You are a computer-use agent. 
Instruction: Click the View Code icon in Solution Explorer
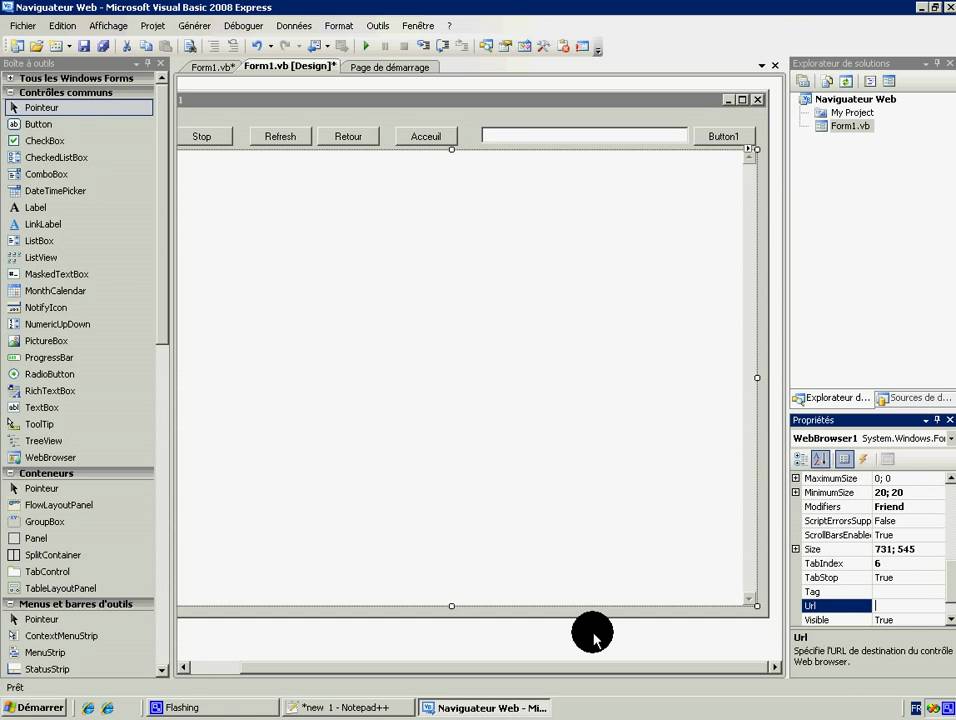click(870, 81)
